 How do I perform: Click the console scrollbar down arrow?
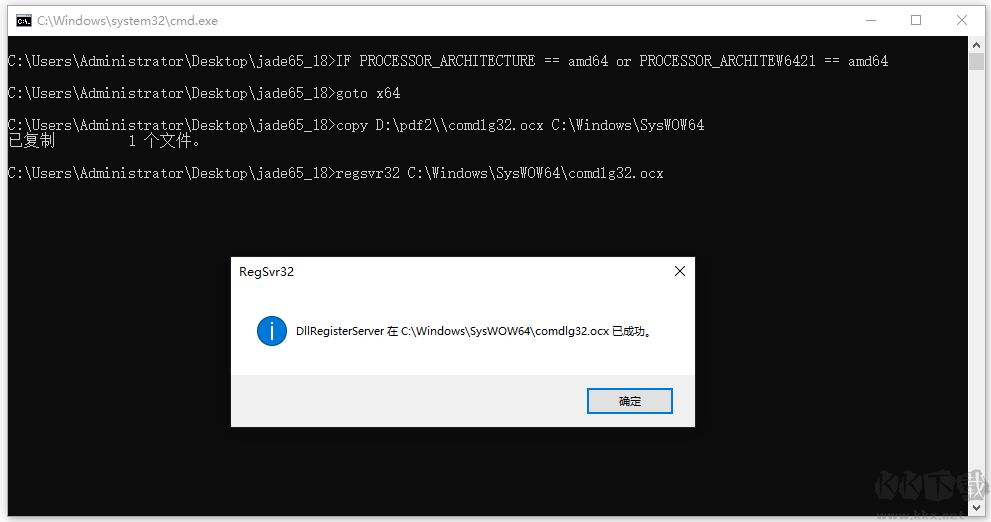(976, 507)
